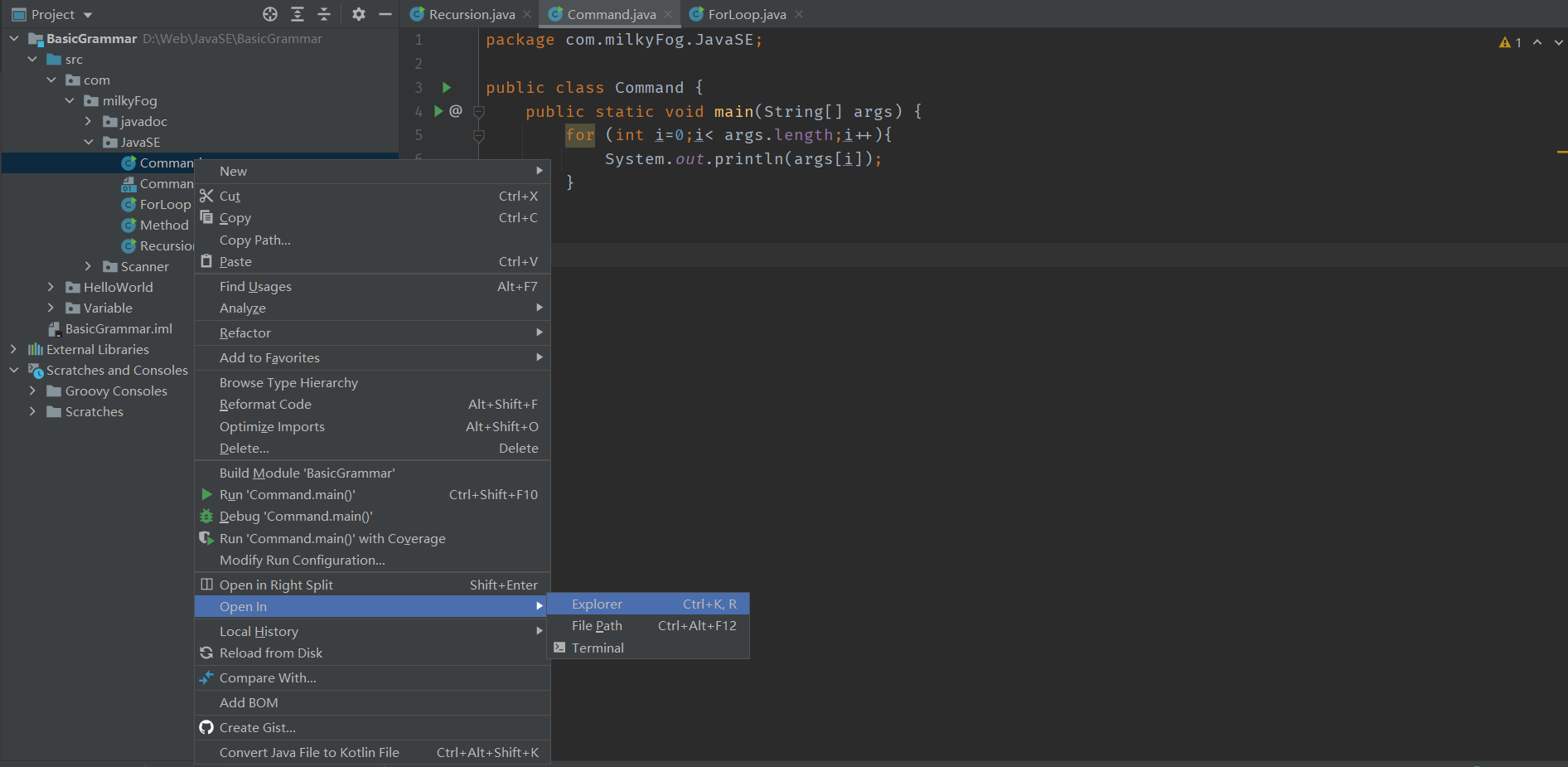The height and width of the screenshot is (767, 1568).
Task: Click the Select Opened File crosshair icon
Action: click(x=269, y=14)
